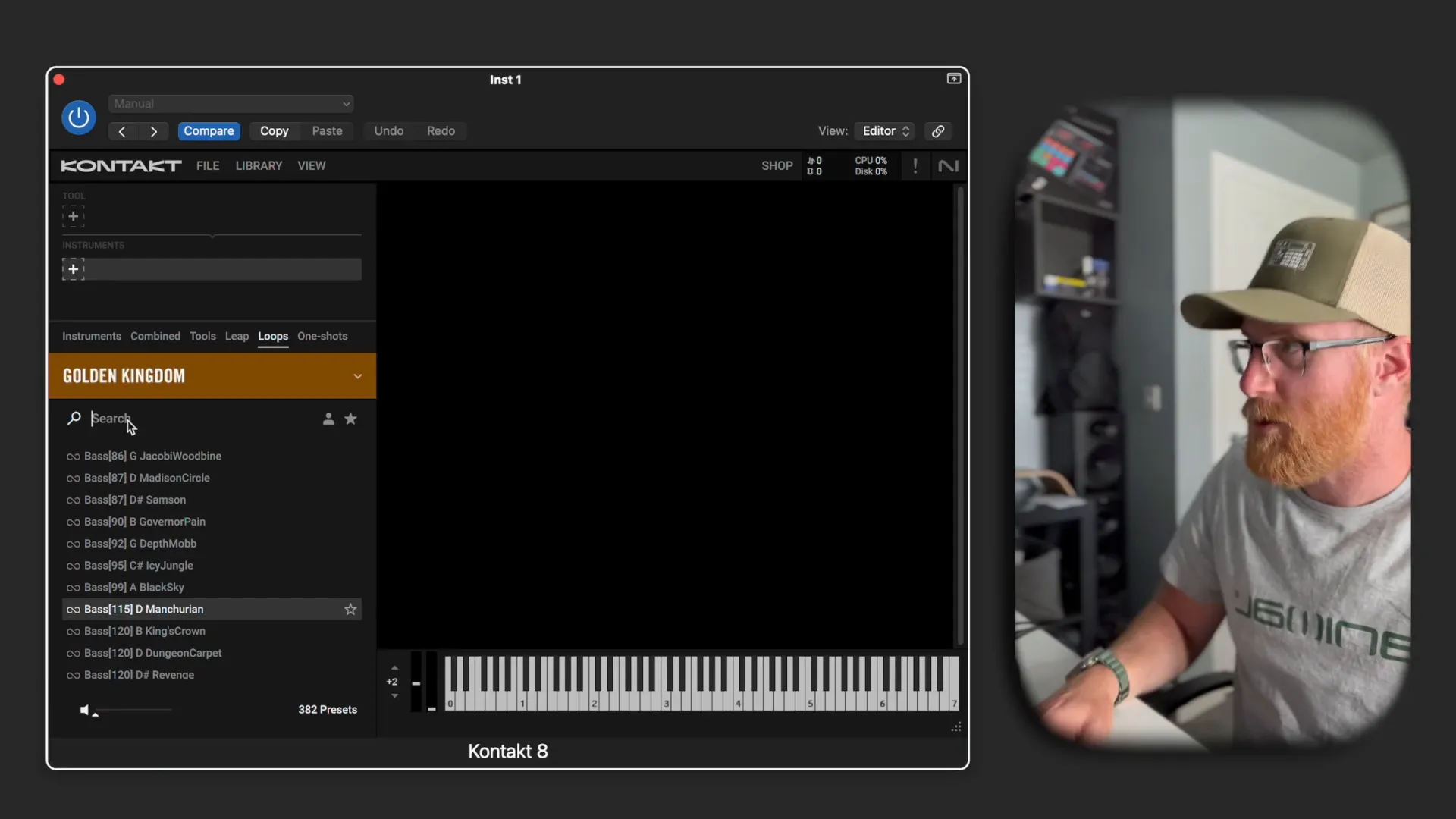Screen dimensions: 1456x819
Task: Toggle the favorites star filter
Action: tap(350, 419)
